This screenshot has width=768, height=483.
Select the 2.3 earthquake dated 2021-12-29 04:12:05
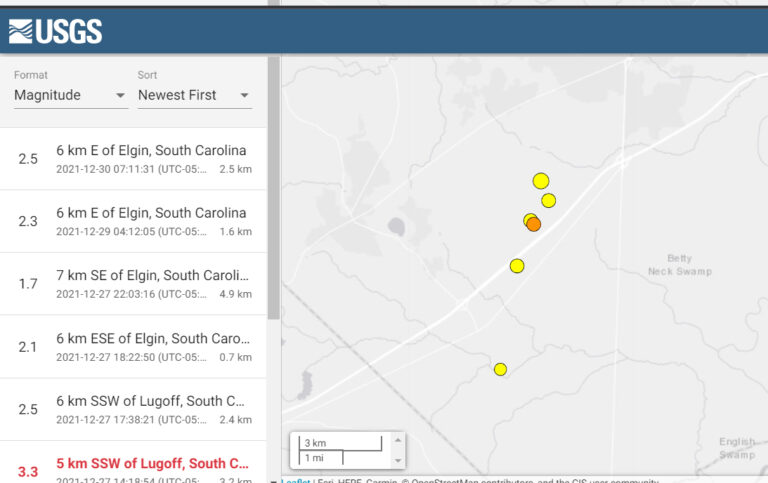click(133, 221)
